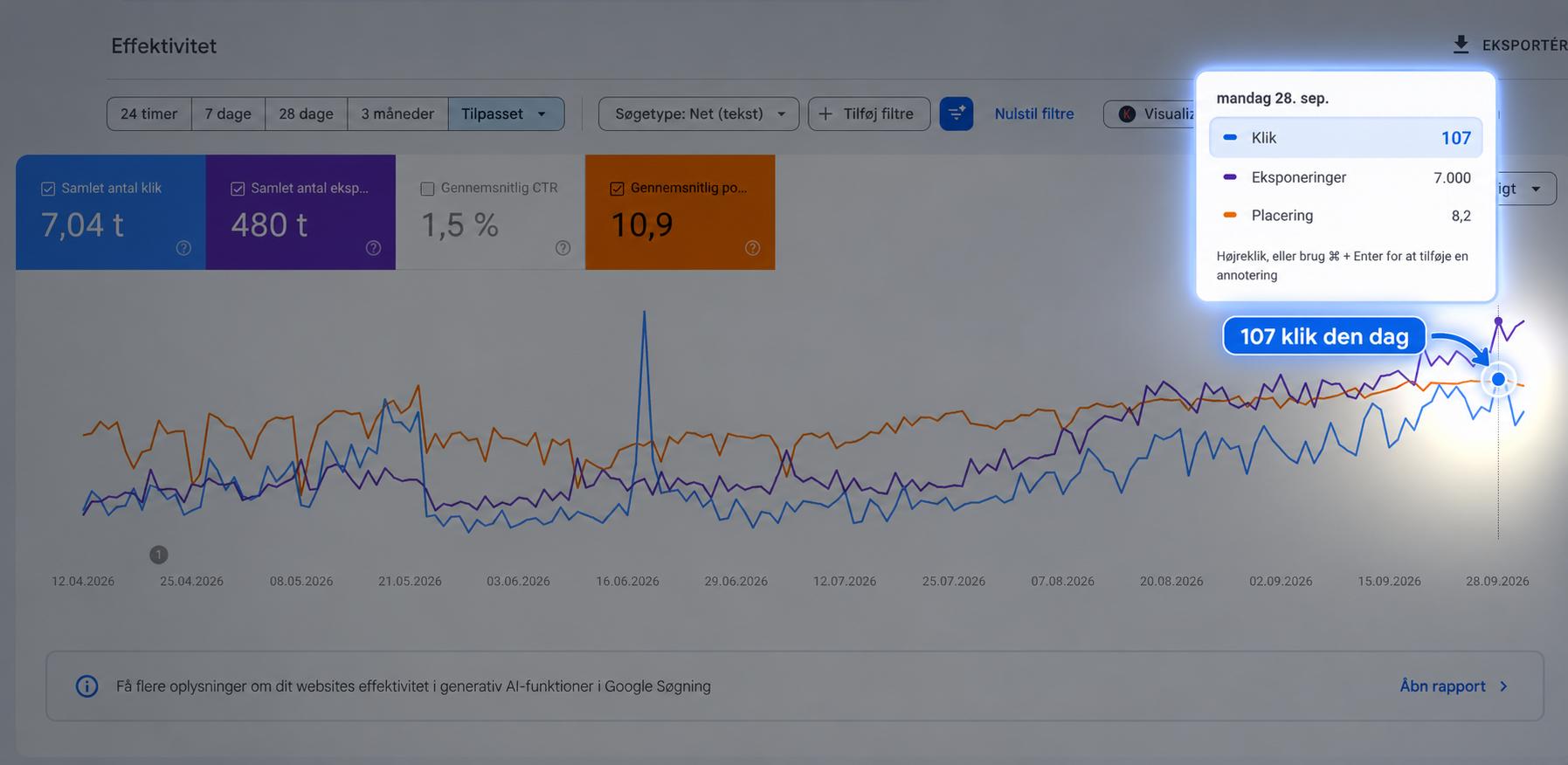Toggle the Samlet antal klik checkbox
The height and width of the screenshot is (765, 1568).
click(x=48, y=189)
